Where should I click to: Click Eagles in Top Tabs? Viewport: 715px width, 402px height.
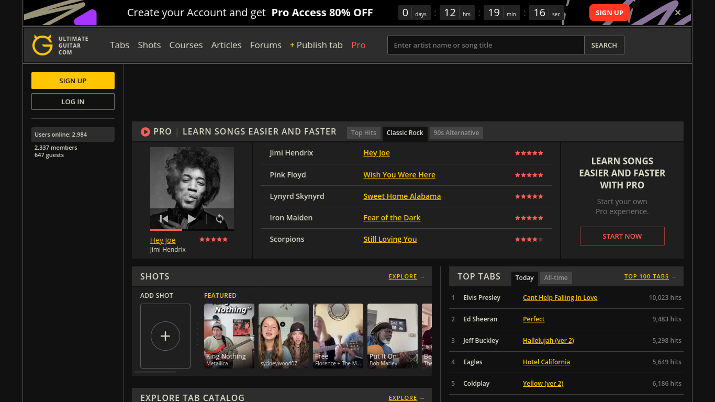click(473, 362)
